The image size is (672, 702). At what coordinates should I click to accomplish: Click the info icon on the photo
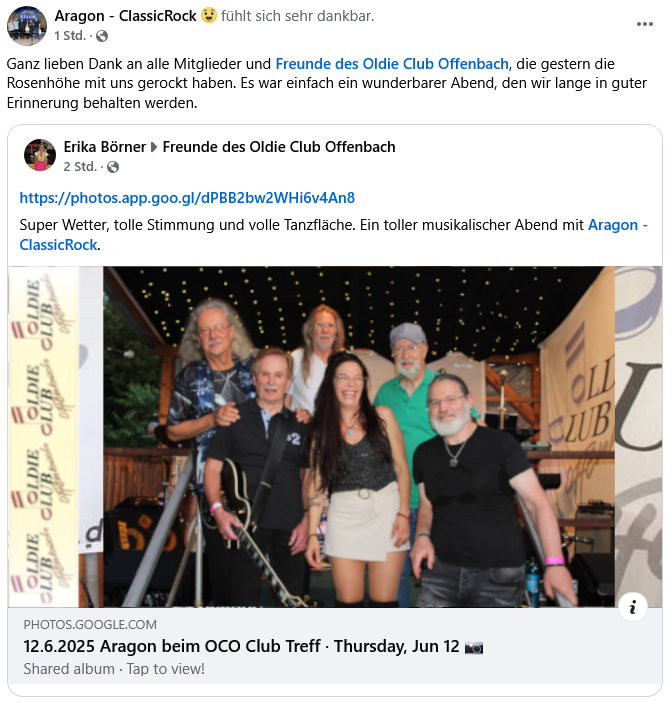coord(633,608)
